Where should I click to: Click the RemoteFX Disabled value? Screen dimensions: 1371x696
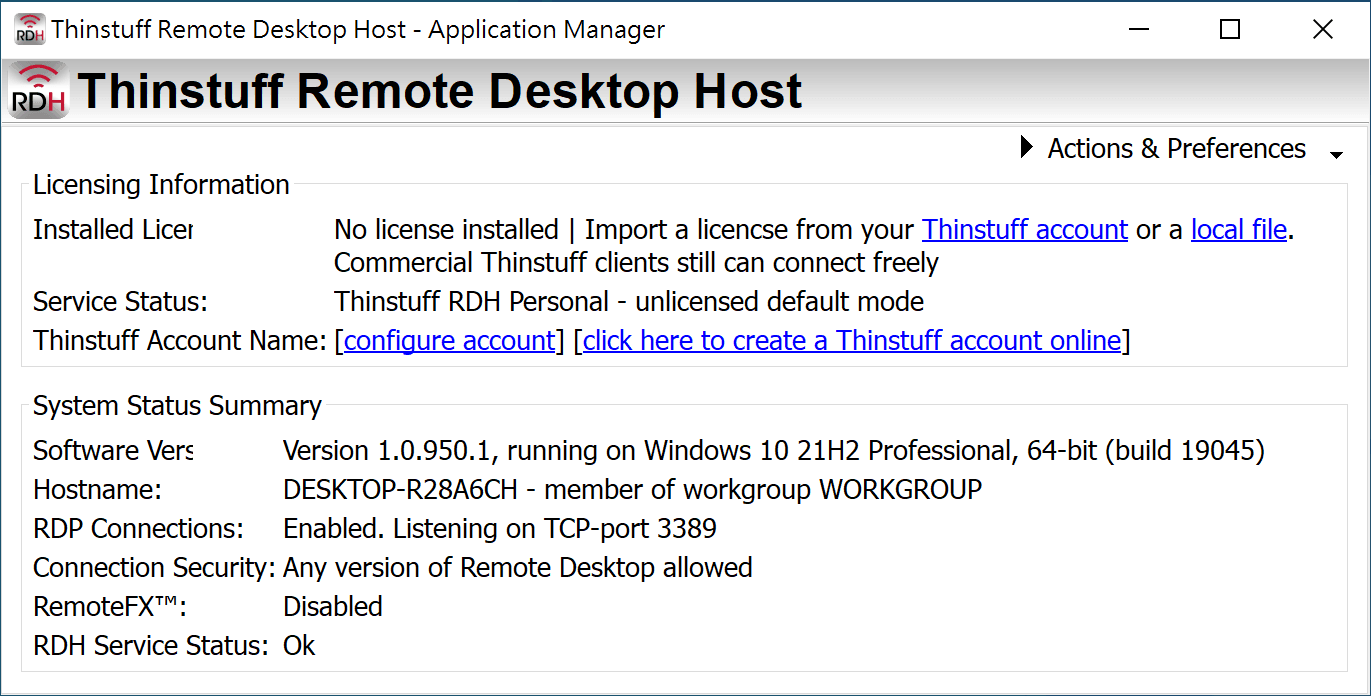point(333,607)
